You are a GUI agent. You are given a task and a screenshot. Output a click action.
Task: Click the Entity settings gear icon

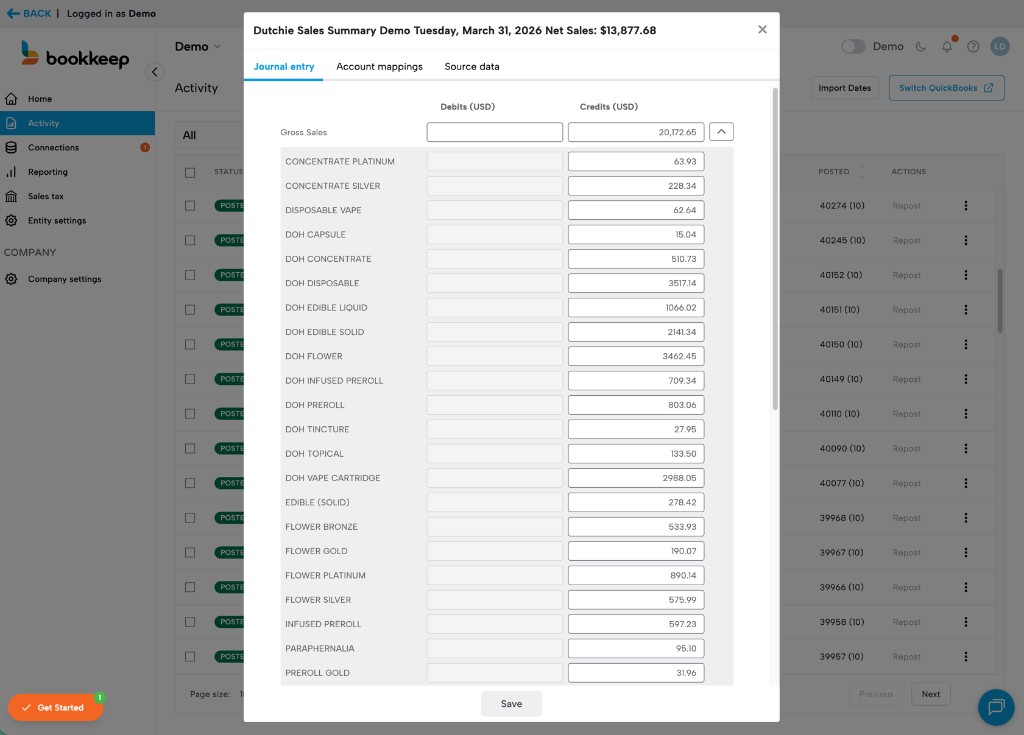click(11, 221)
